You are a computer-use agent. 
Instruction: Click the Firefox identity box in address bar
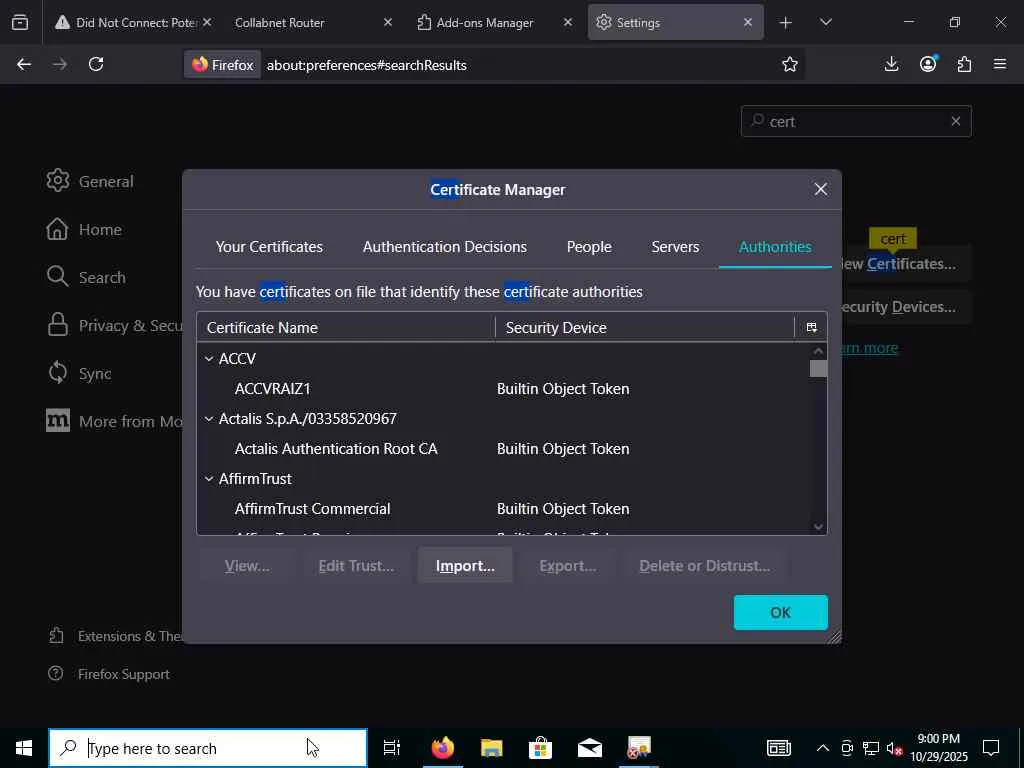[223, 64]
